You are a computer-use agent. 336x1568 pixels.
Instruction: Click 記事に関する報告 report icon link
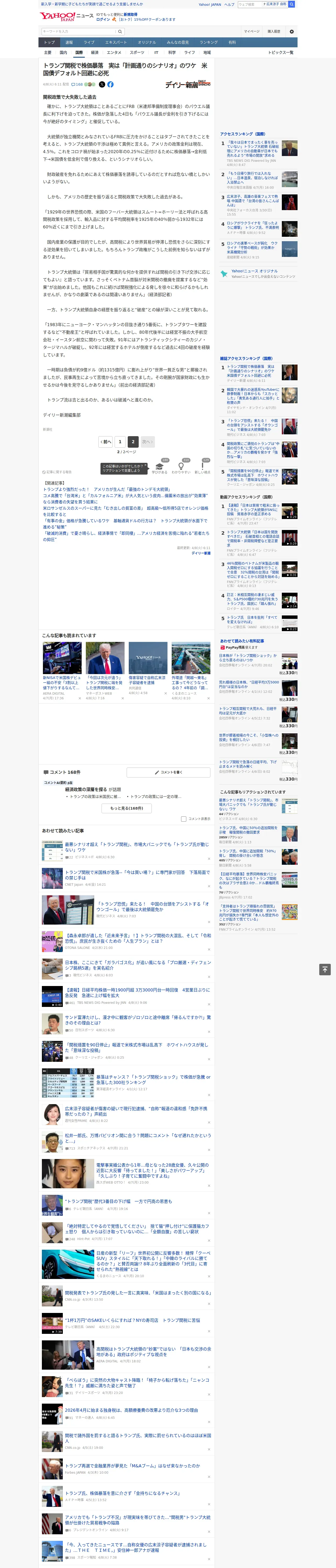(57, 472)
